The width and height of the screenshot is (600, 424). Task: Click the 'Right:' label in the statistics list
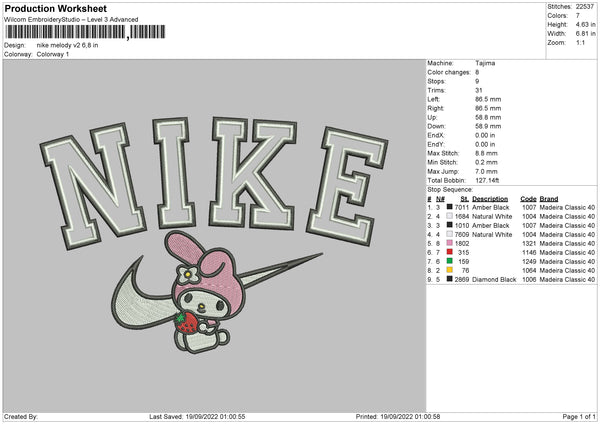click(x=435, y=108)
